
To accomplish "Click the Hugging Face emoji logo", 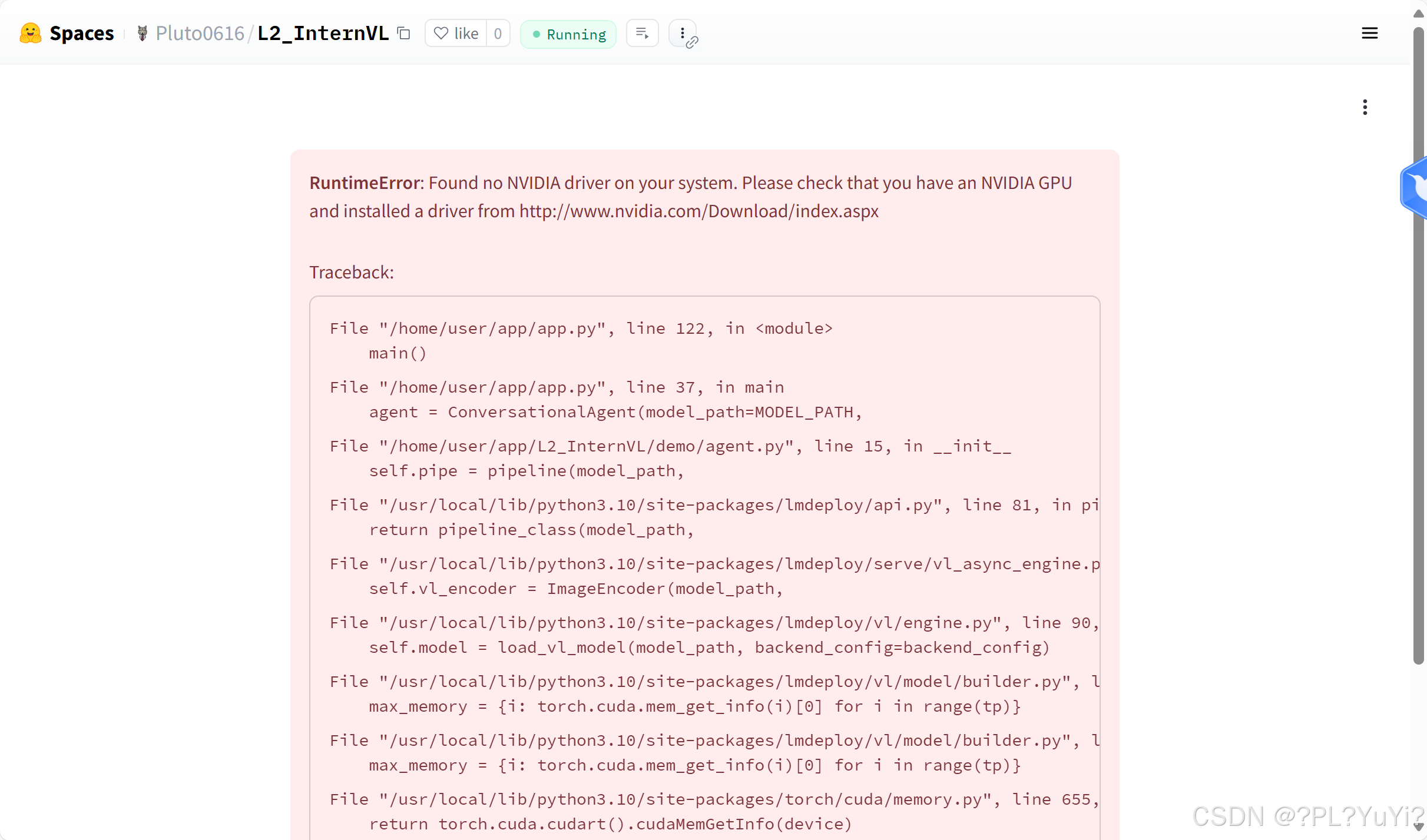I will [x=30, y=34].
